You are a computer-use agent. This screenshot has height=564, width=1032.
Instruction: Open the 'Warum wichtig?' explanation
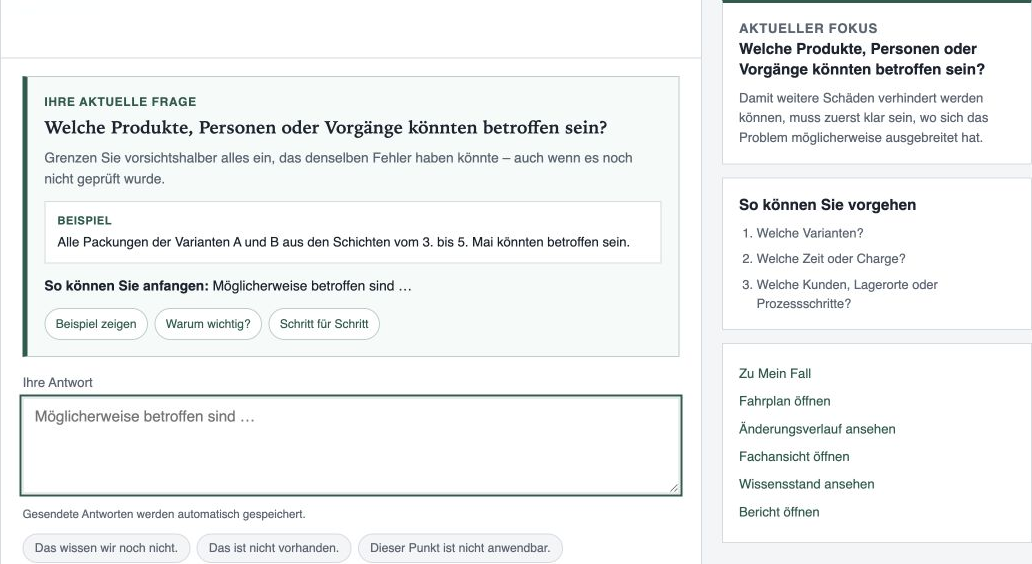(208, 324)
